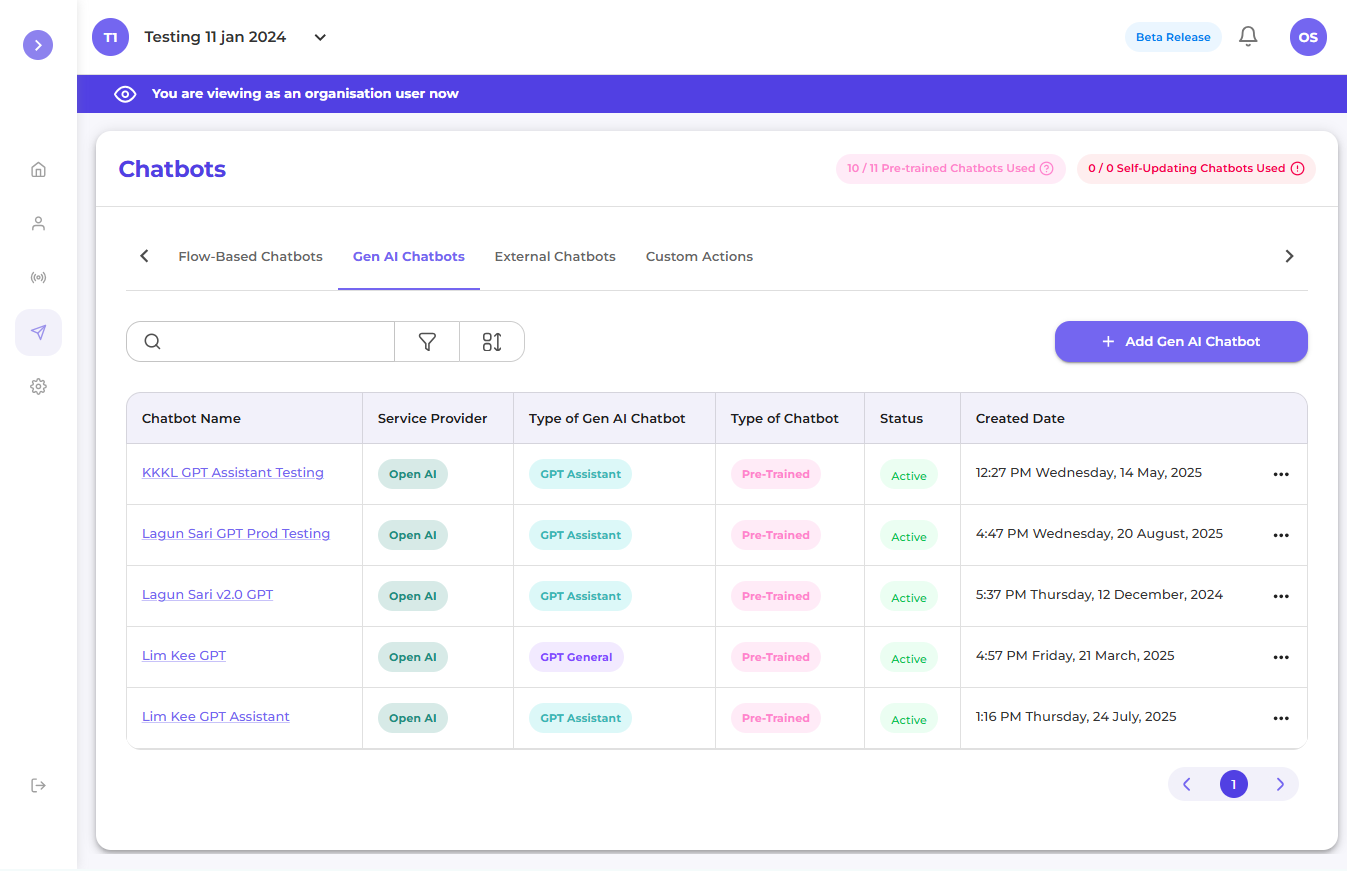
Task: Open the three-dot menu for Lagun Sari v2.0 GPT
Action: [x=1281, y=596]
